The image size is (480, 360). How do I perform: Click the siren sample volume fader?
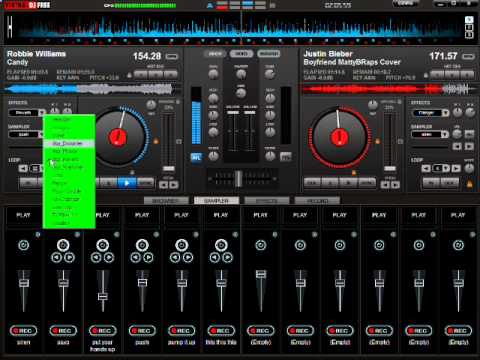[24, 283]
